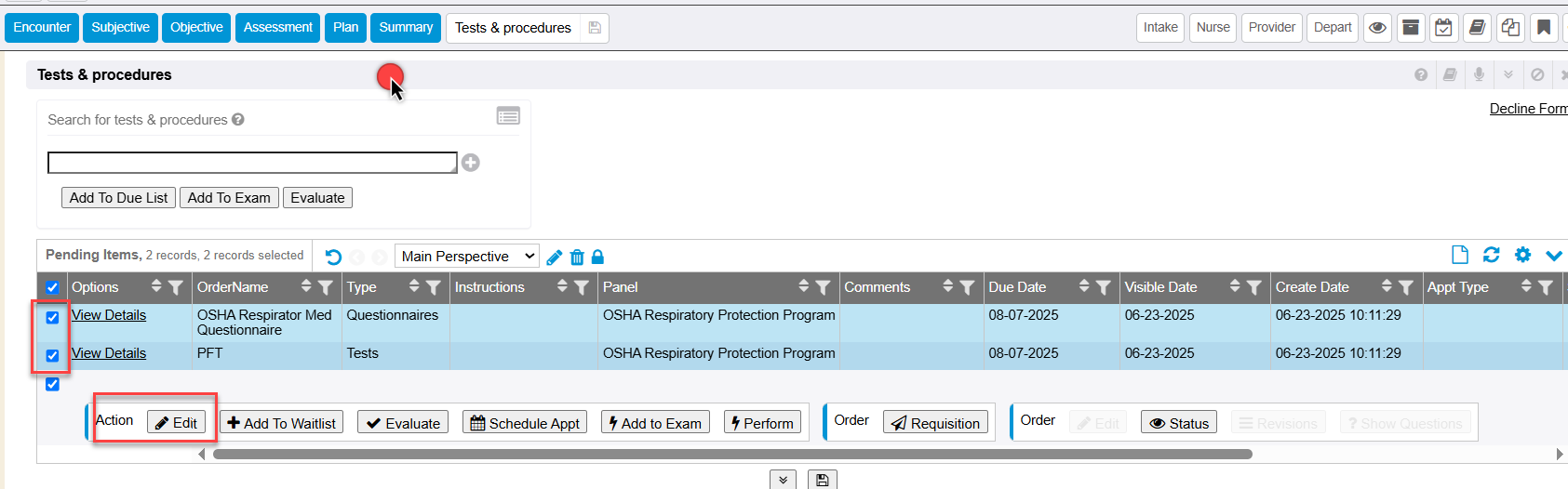This screenshot has height=489, width=1568.
Task: Uncheck the OSHA Respirator Med Questionnaire row
Action: tap(52, 317)
